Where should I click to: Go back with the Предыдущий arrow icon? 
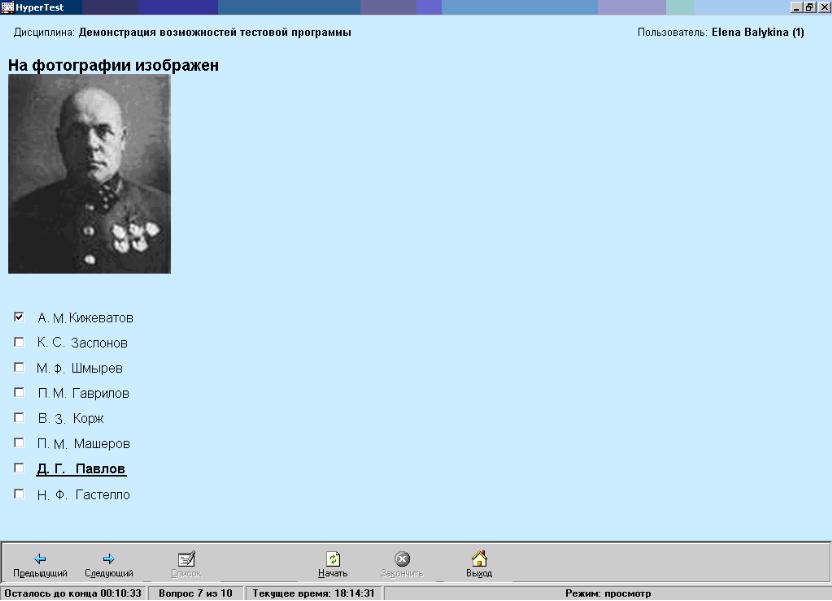coord(40,559)
